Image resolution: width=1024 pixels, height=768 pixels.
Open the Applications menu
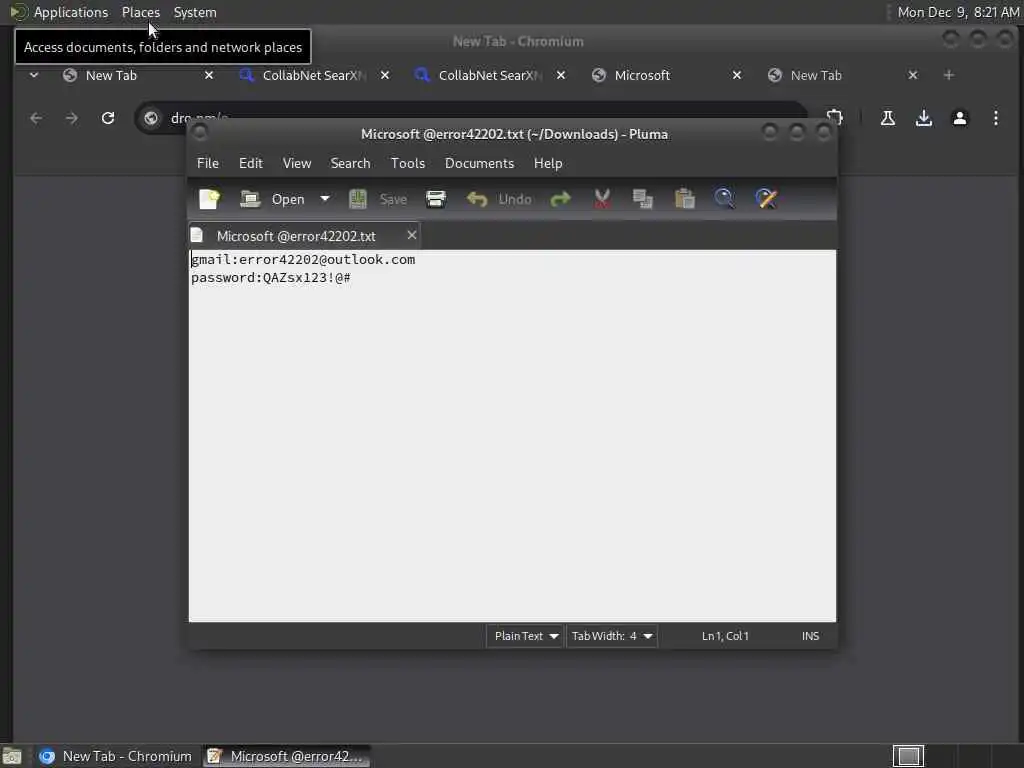click(x=71, y=12)
